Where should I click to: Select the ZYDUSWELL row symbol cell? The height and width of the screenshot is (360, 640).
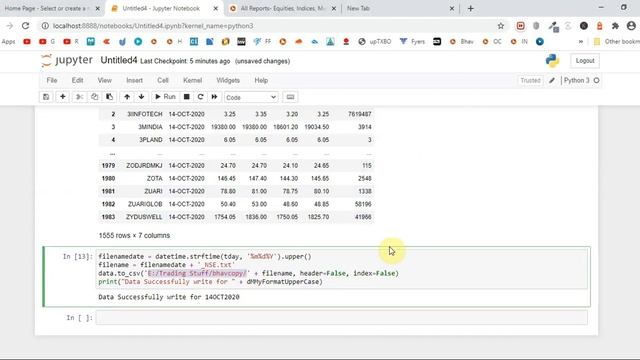click(144, 217)
